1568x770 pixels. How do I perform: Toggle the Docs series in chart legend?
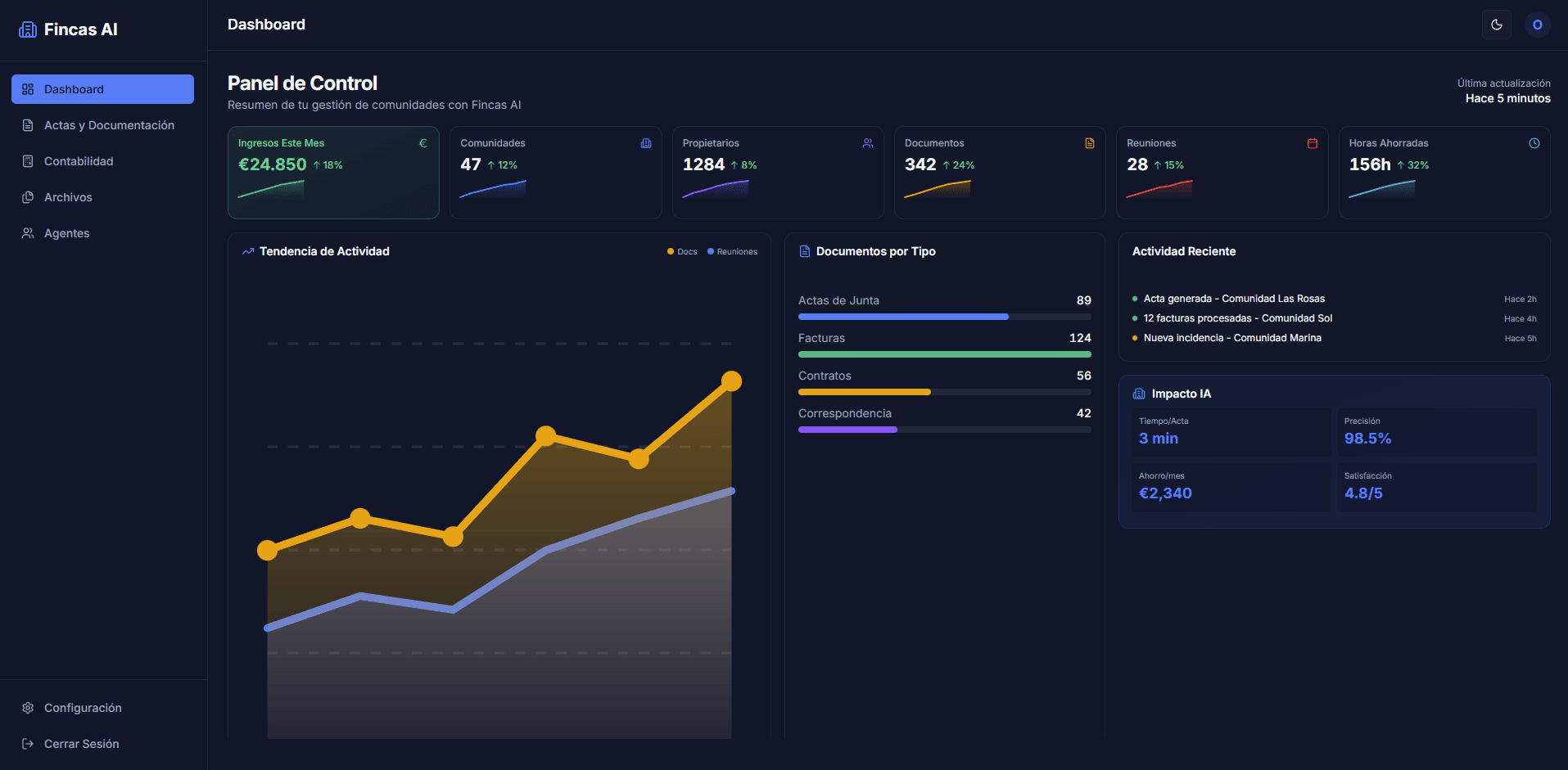682,252
